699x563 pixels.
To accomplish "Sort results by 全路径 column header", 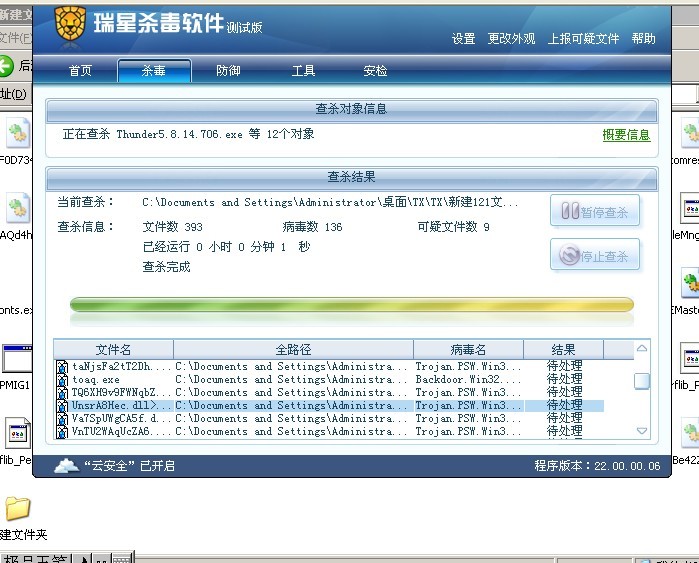I will coord(293,349).
